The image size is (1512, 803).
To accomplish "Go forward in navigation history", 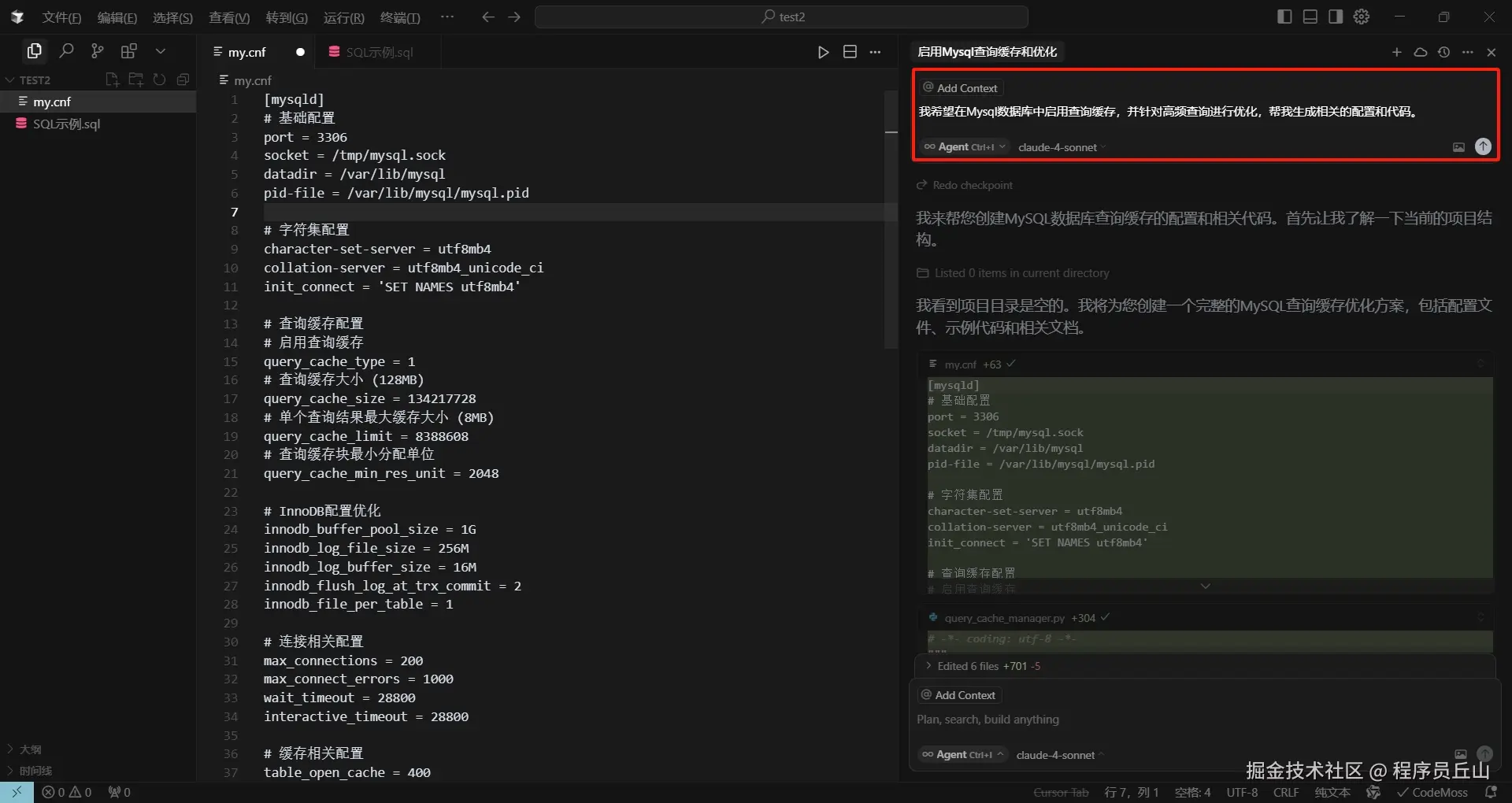I will click(x=514, y=17).
